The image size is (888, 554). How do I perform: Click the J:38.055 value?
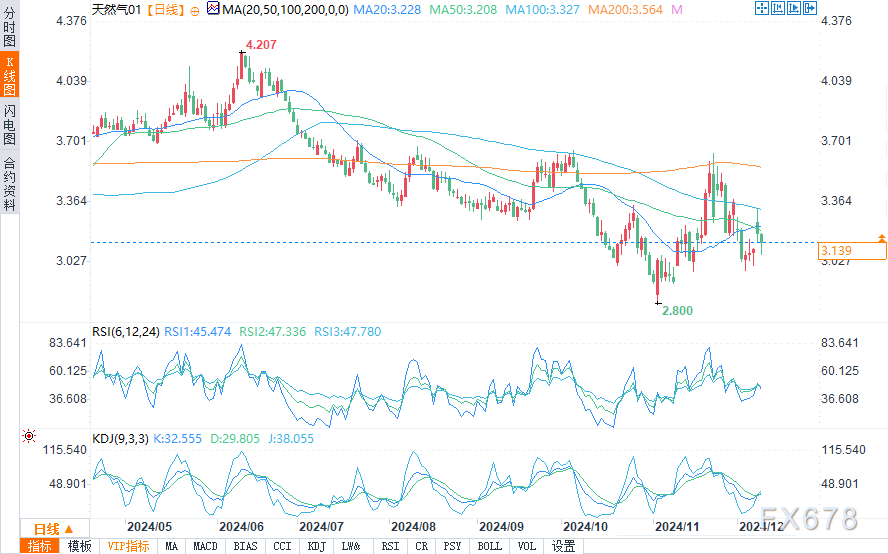pos(291,438)
